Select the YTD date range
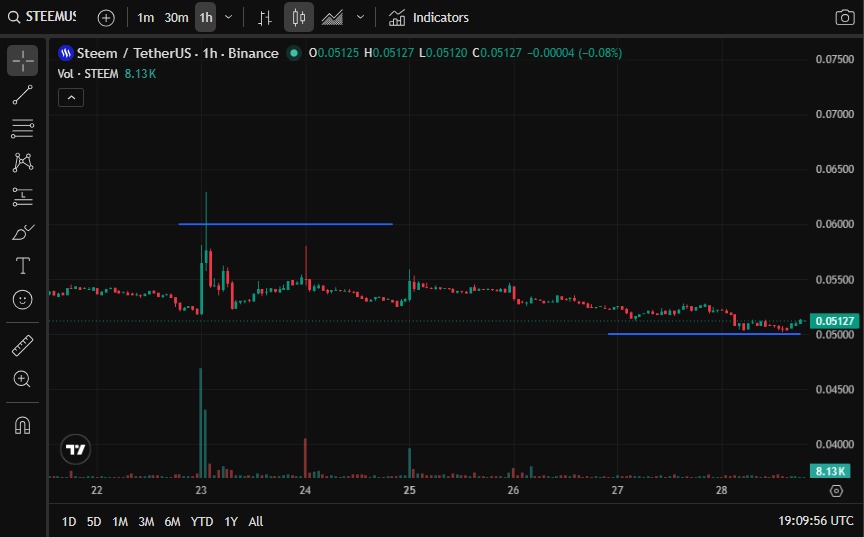This screenshot has width=864, height=537. click(202, 521)
